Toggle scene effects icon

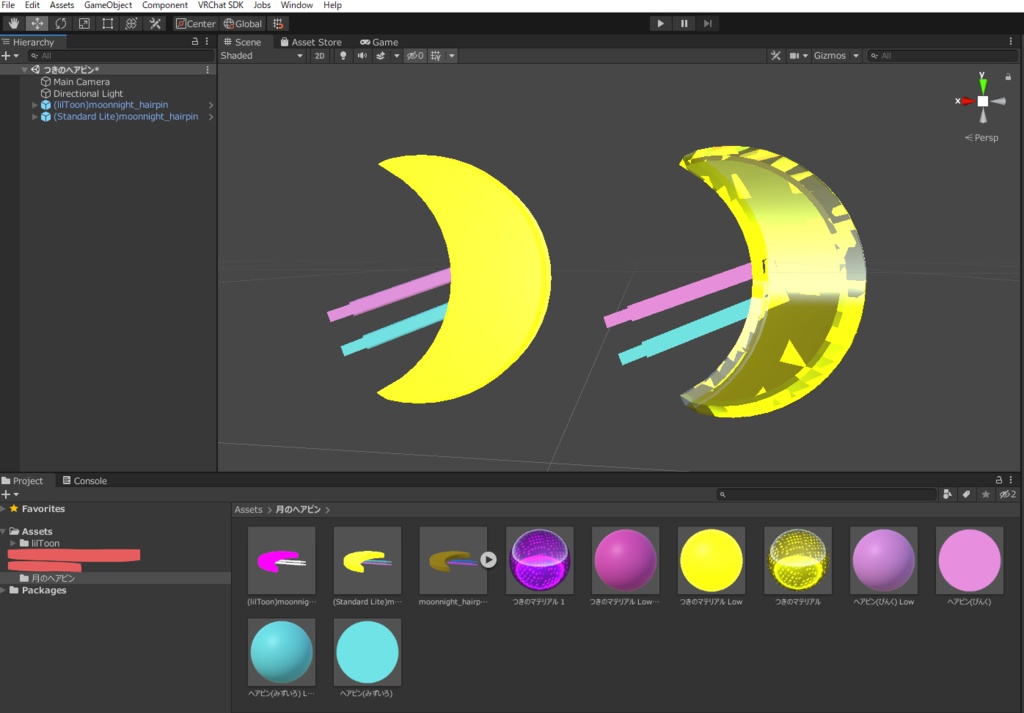pos(381,55)
